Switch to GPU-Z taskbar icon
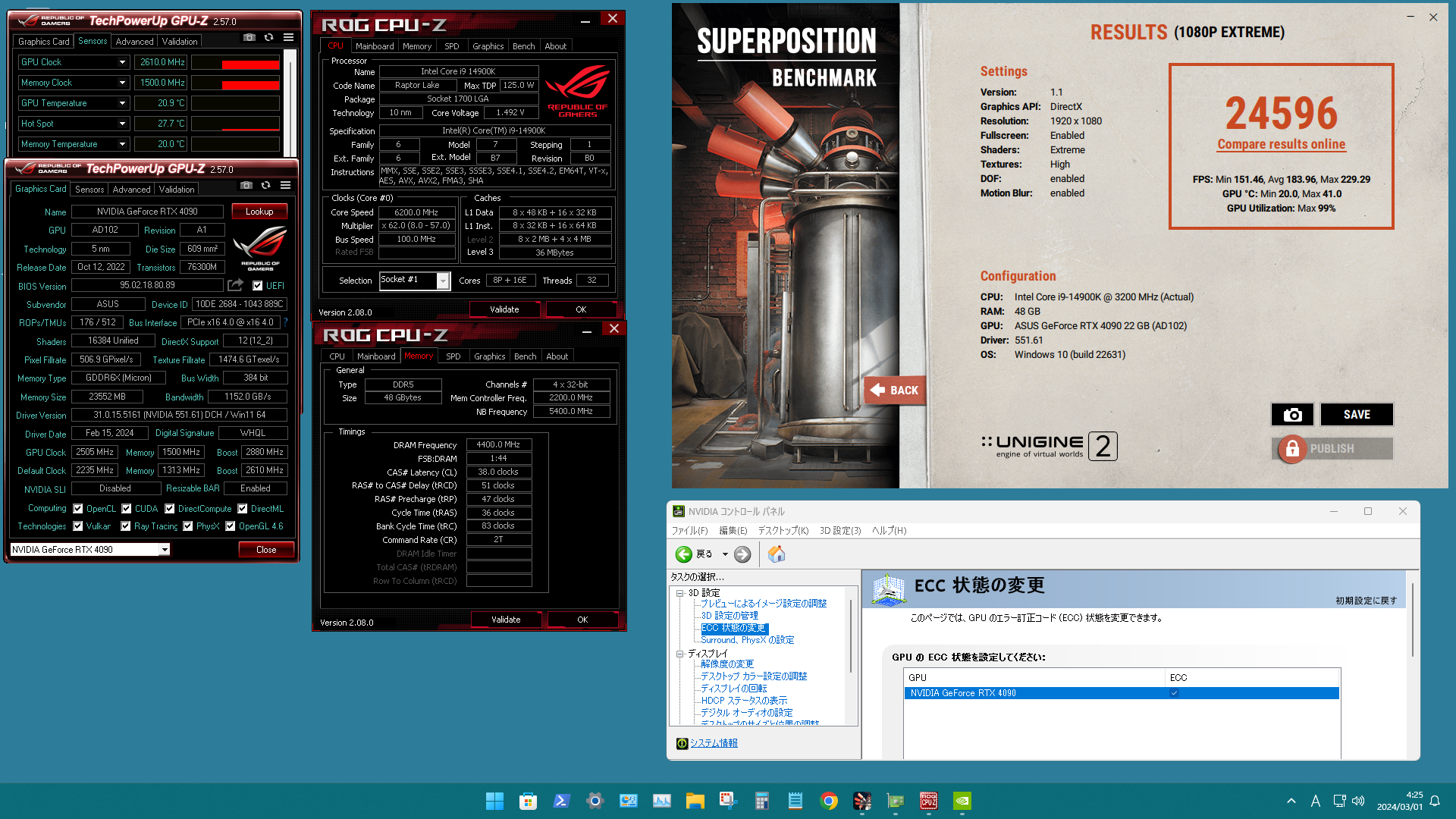 (895, 801)
